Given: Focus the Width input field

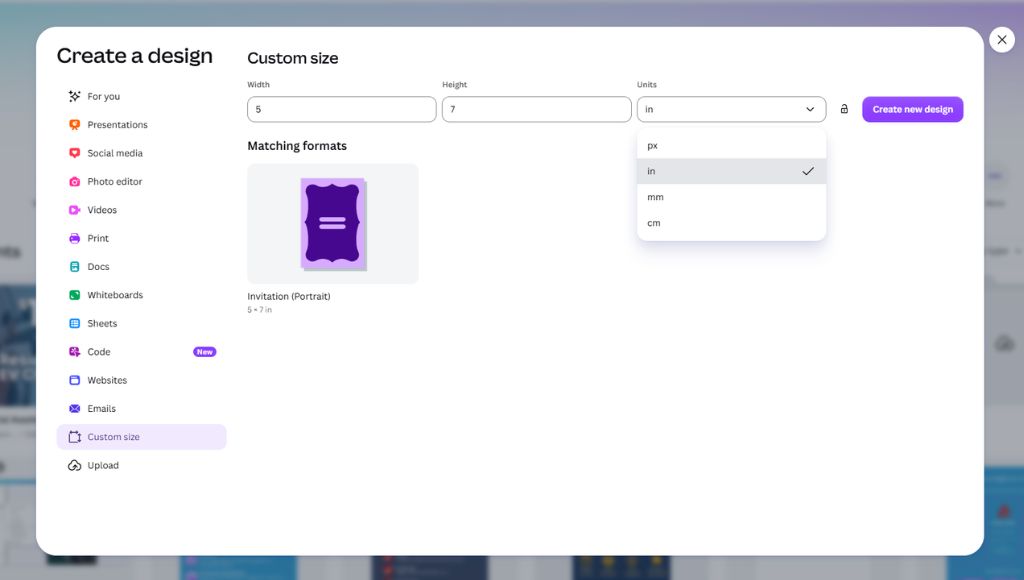Looking at the screenshot, I should [x=342, y=109].
